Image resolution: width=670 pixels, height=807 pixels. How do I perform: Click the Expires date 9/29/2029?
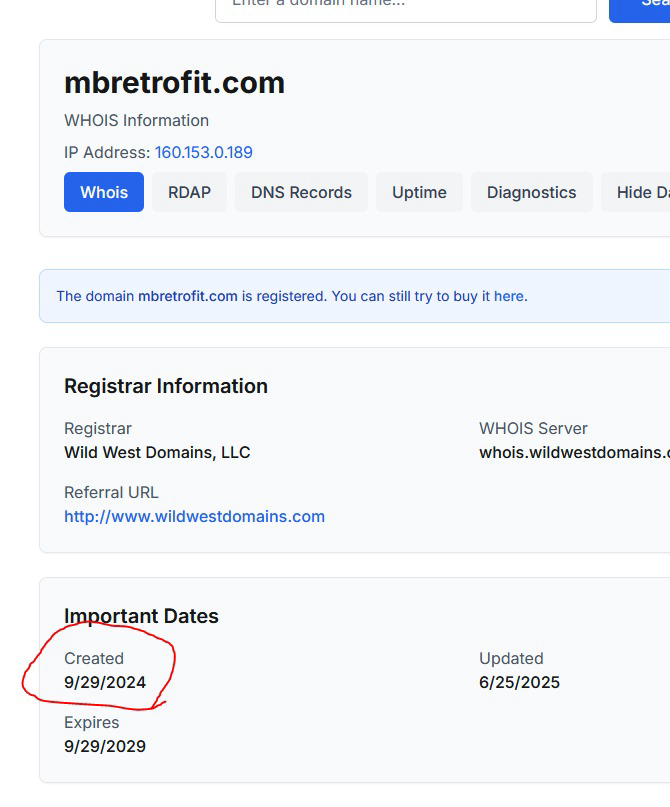[x=105, y=747]
